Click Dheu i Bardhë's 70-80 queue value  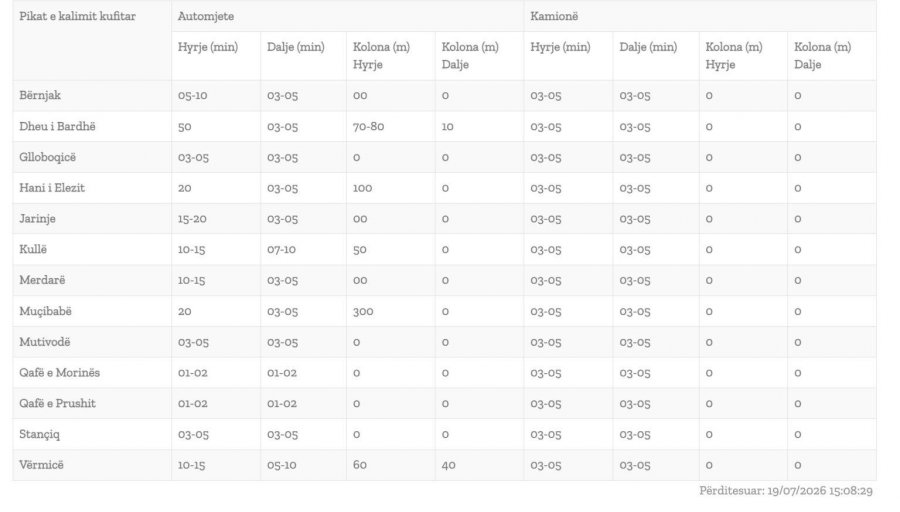[368, 126]
